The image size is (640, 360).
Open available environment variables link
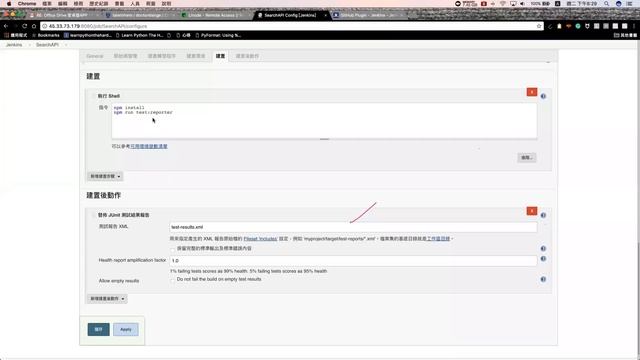pyautogui.click(x=149, y=146)
